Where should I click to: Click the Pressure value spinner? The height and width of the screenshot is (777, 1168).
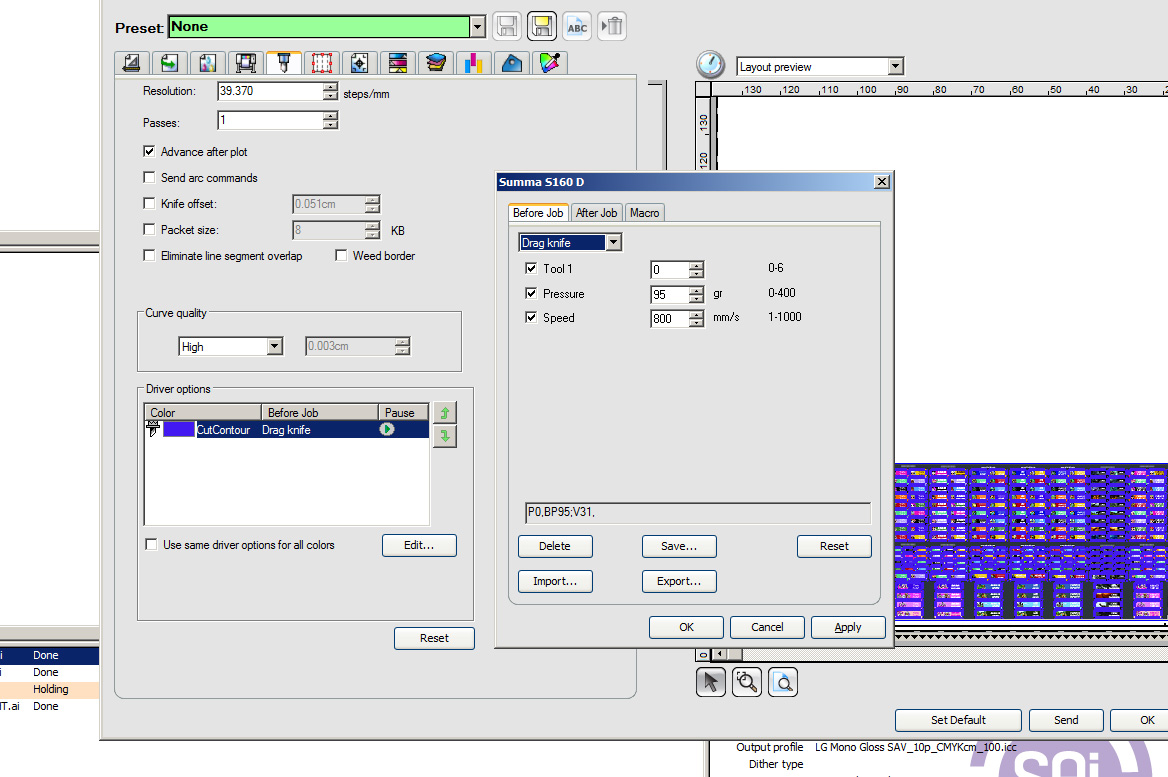click(696, 295)
